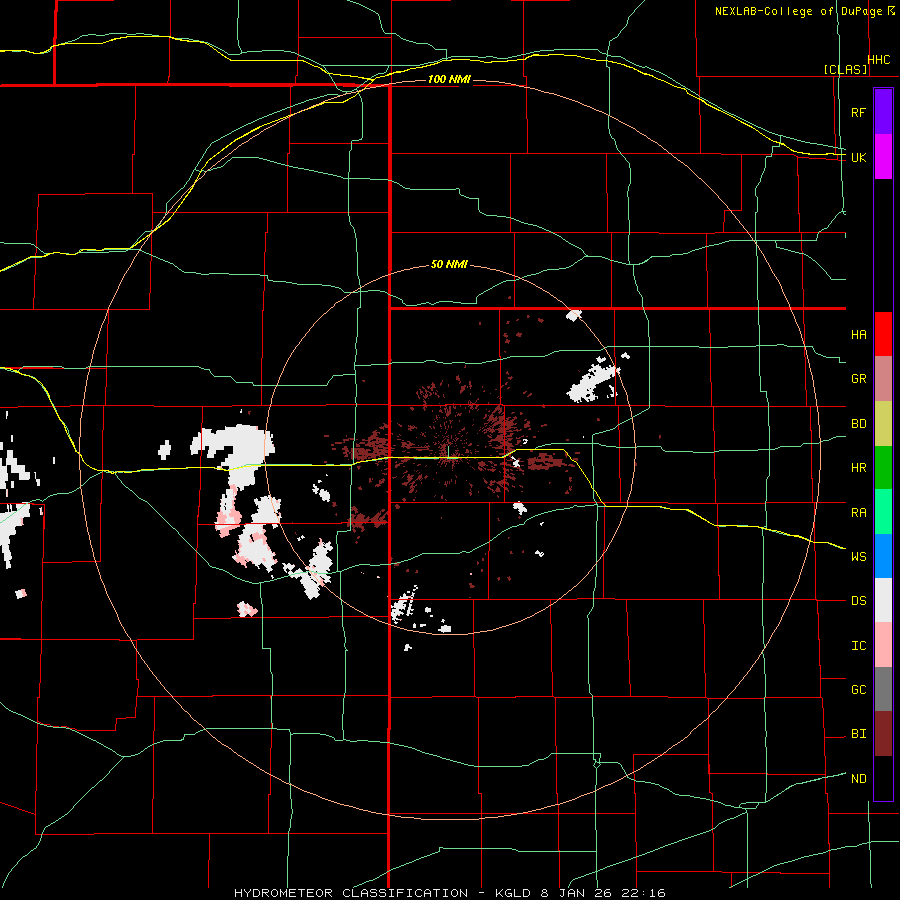Click the [CLAS] units label

coord(845,69)
